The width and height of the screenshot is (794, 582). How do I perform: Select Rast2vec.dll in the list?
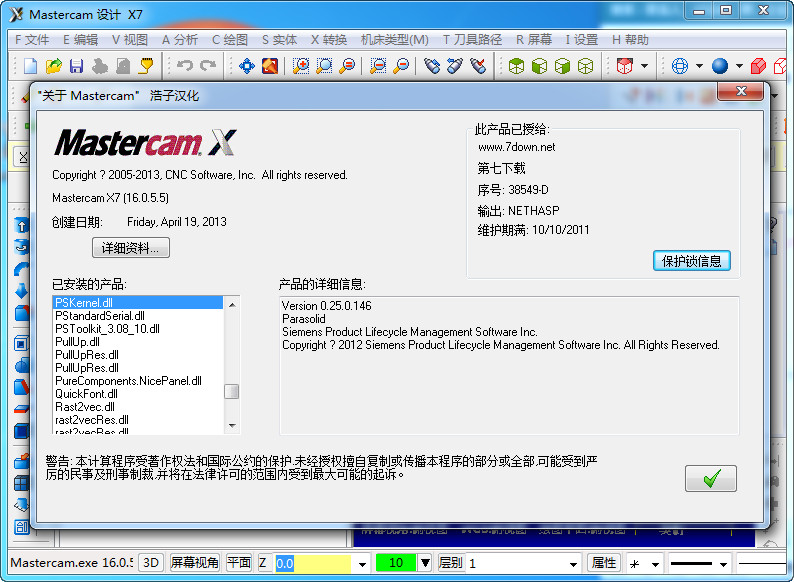point(138,407)
